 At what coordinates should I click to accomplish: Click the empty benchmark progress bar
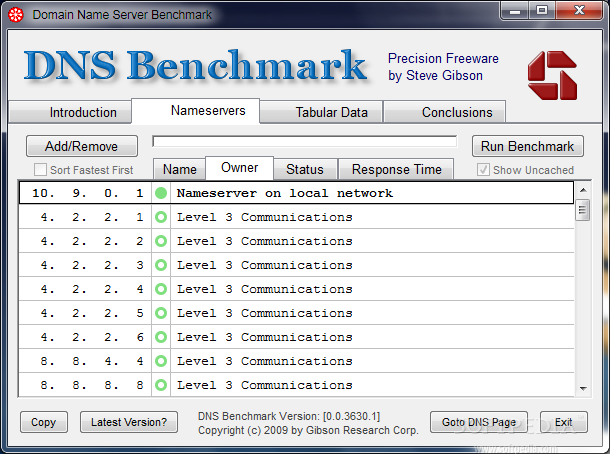pos(305,141)
